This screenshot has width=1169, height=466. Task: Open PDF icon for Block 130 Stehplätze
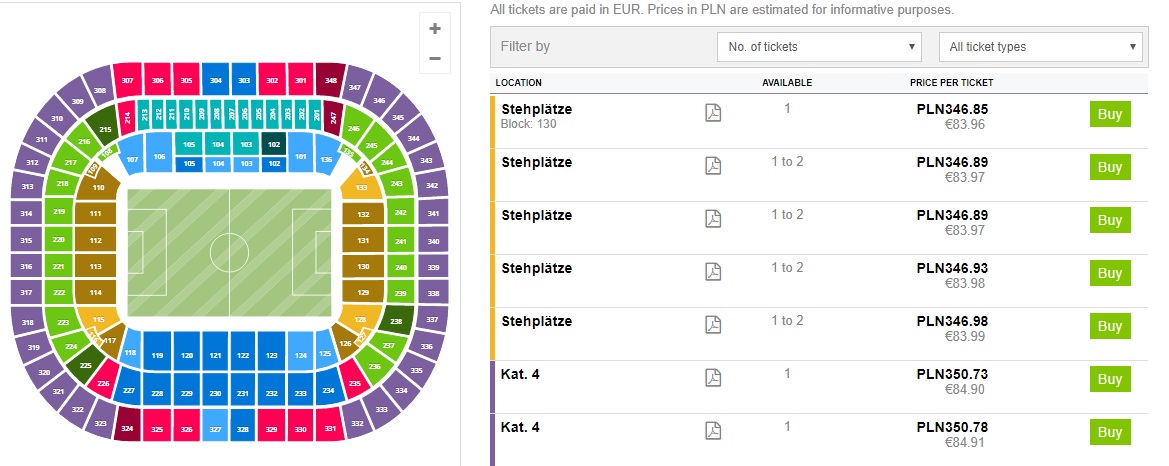click(x=713, y=113)
